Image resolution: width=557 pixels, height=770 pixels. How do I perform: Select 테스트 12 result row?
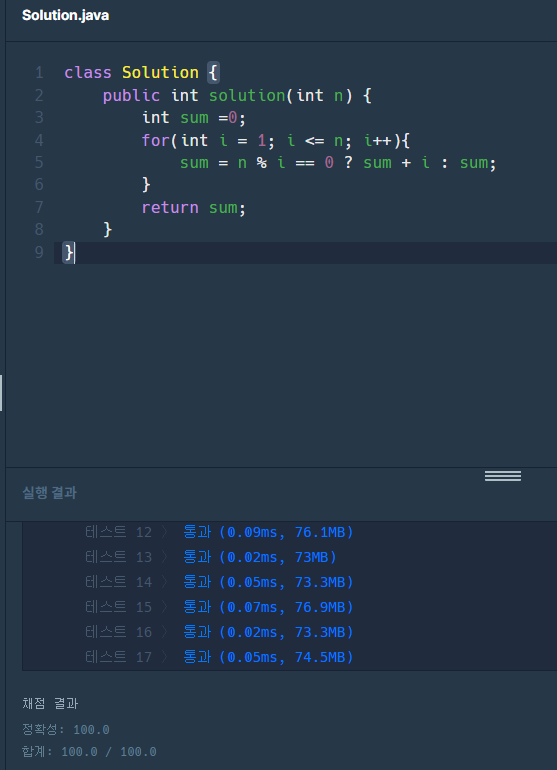(x=219, y=532)
